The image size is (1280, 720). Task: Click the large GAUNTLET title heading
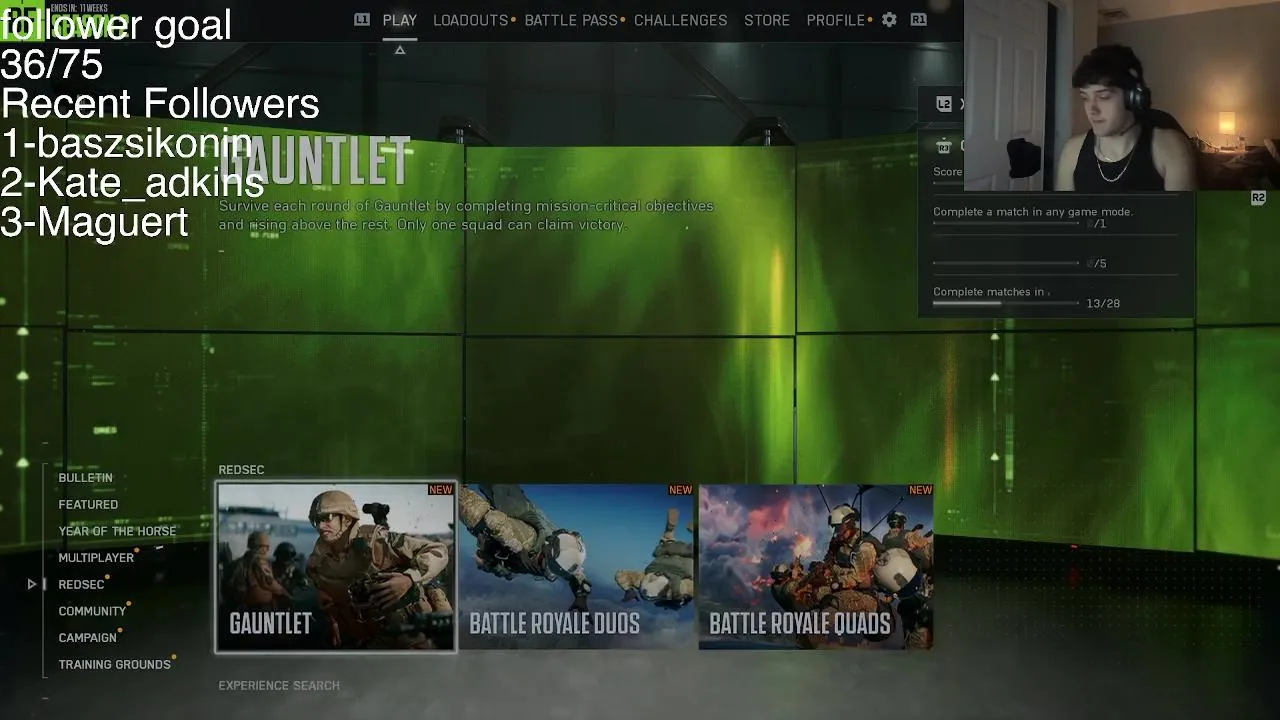coord(315,160)
